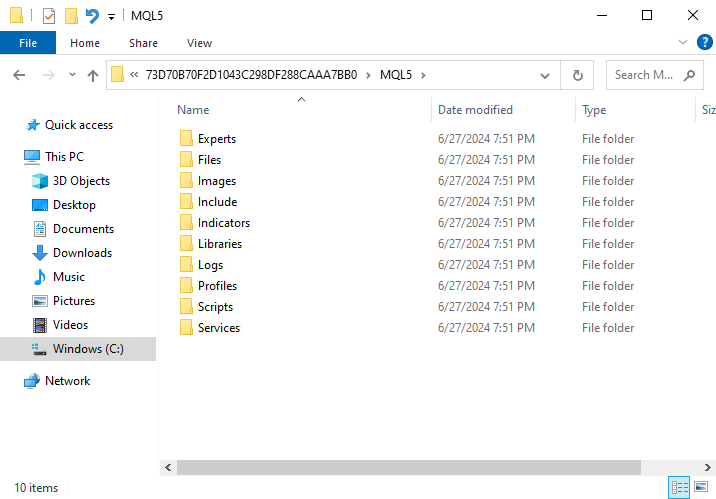This screenshot has width=716, height=499.
Task: Open Videos in the navigation pane
Action: click(x=70, y=325)
